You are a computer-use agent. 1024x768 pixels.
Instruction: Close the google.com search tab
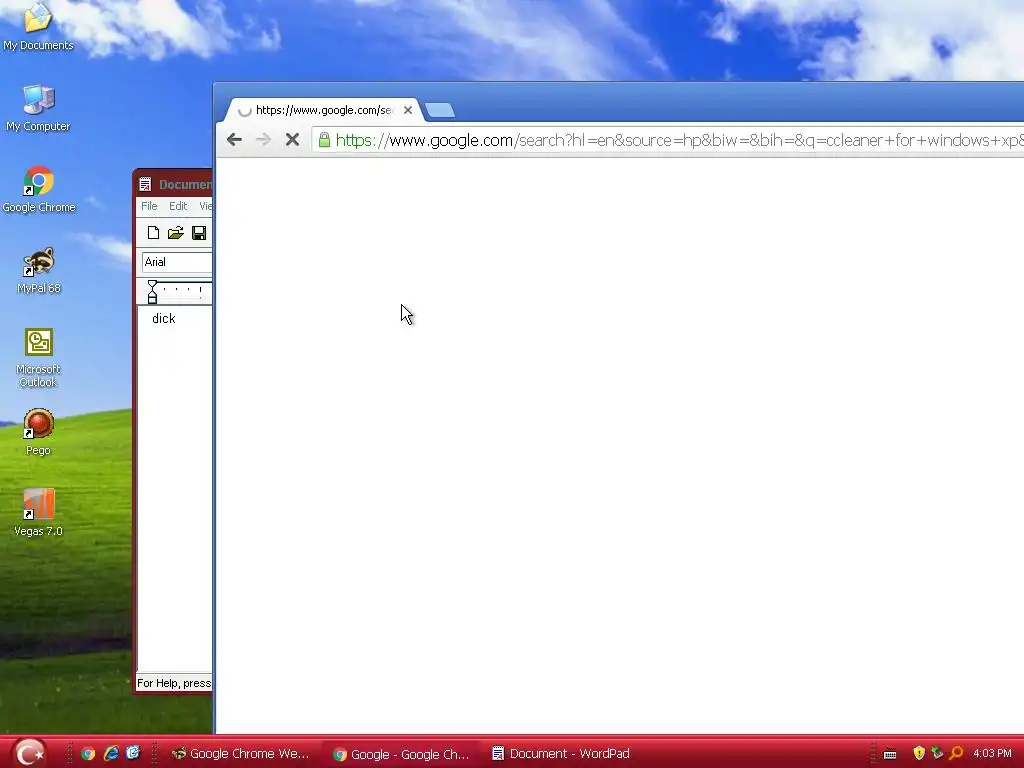pyautogui.click(x=408, y=110)
